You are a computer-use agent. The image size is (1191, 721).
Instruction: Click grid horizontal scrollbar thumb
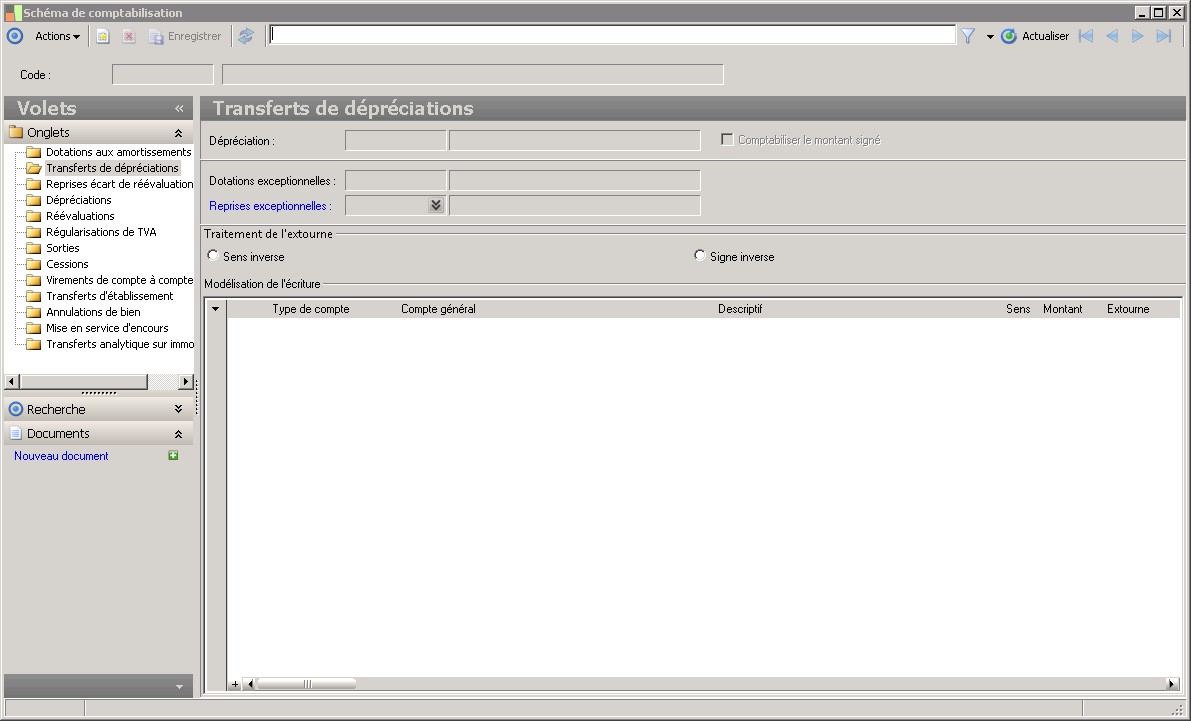[x=307, y=684]
